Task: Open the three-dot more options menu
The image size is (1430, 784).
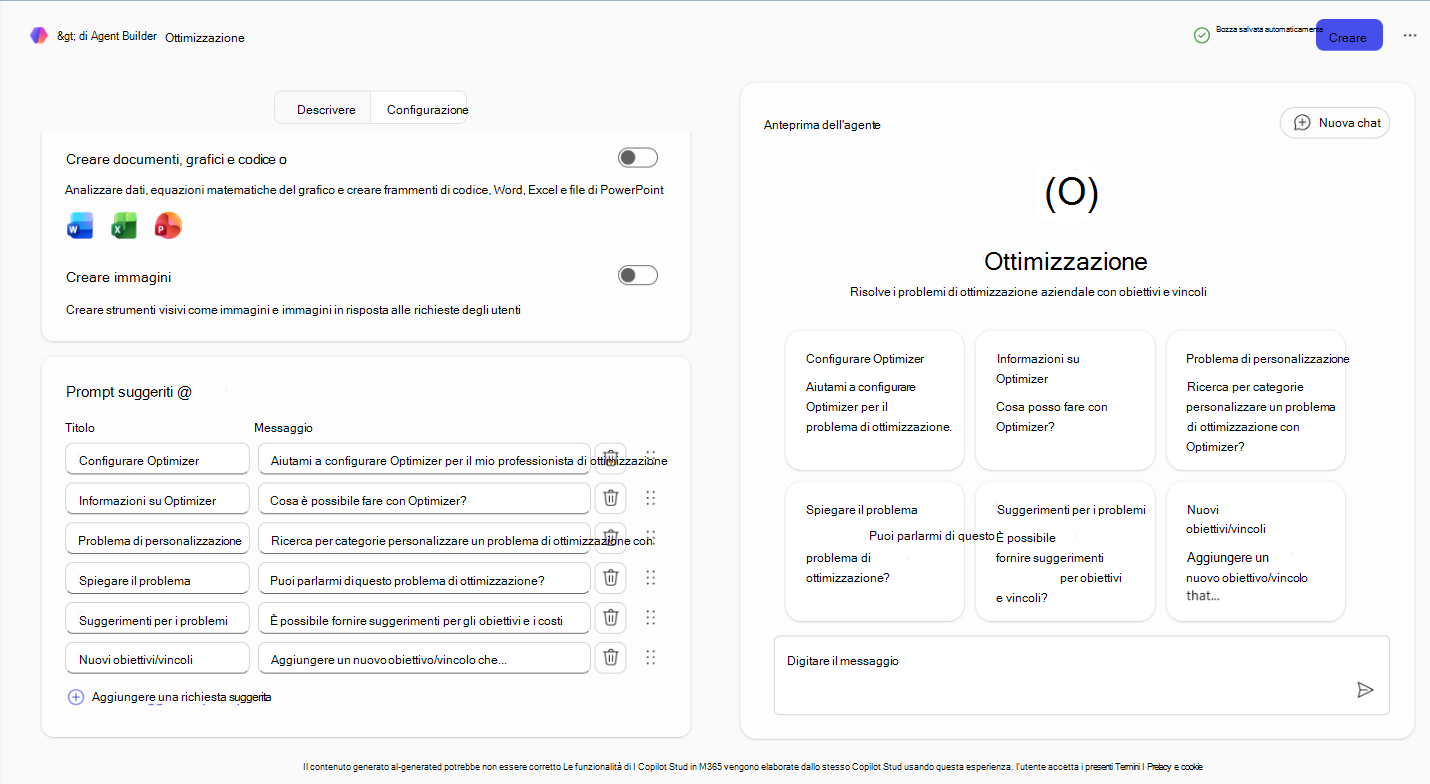Action: [x=1410, y=35]
